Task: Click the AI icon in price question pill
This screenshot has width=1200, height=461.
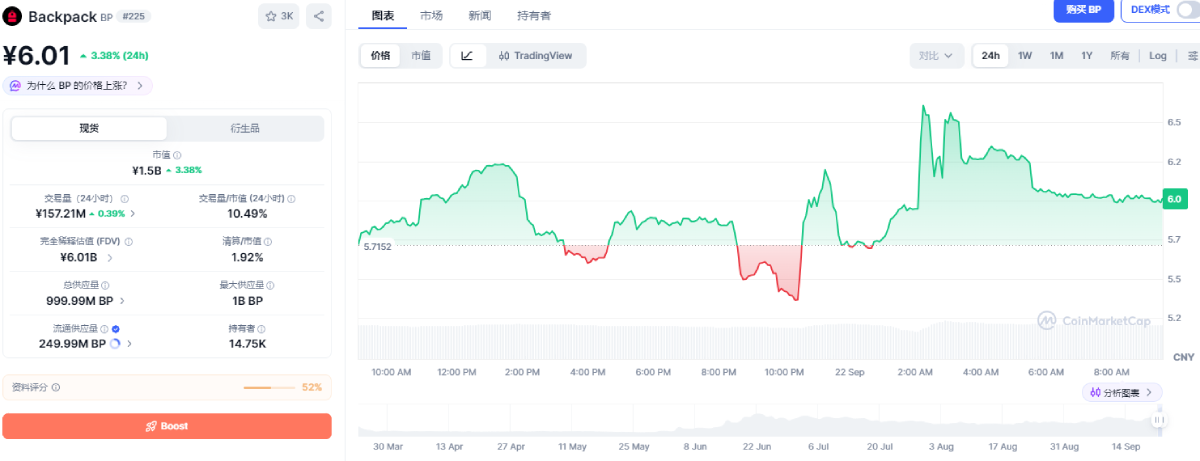Action: point(14,86)
